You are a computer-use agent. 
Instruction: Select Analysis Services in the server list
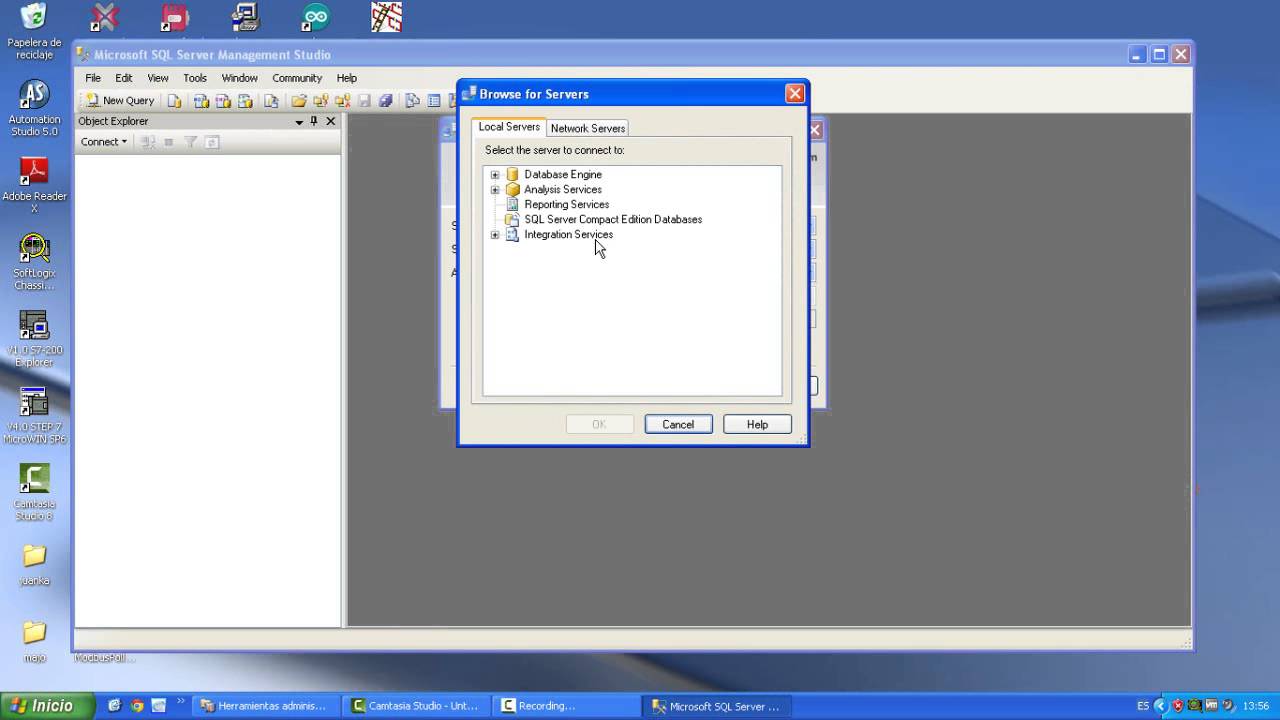(x=563, y=189)
